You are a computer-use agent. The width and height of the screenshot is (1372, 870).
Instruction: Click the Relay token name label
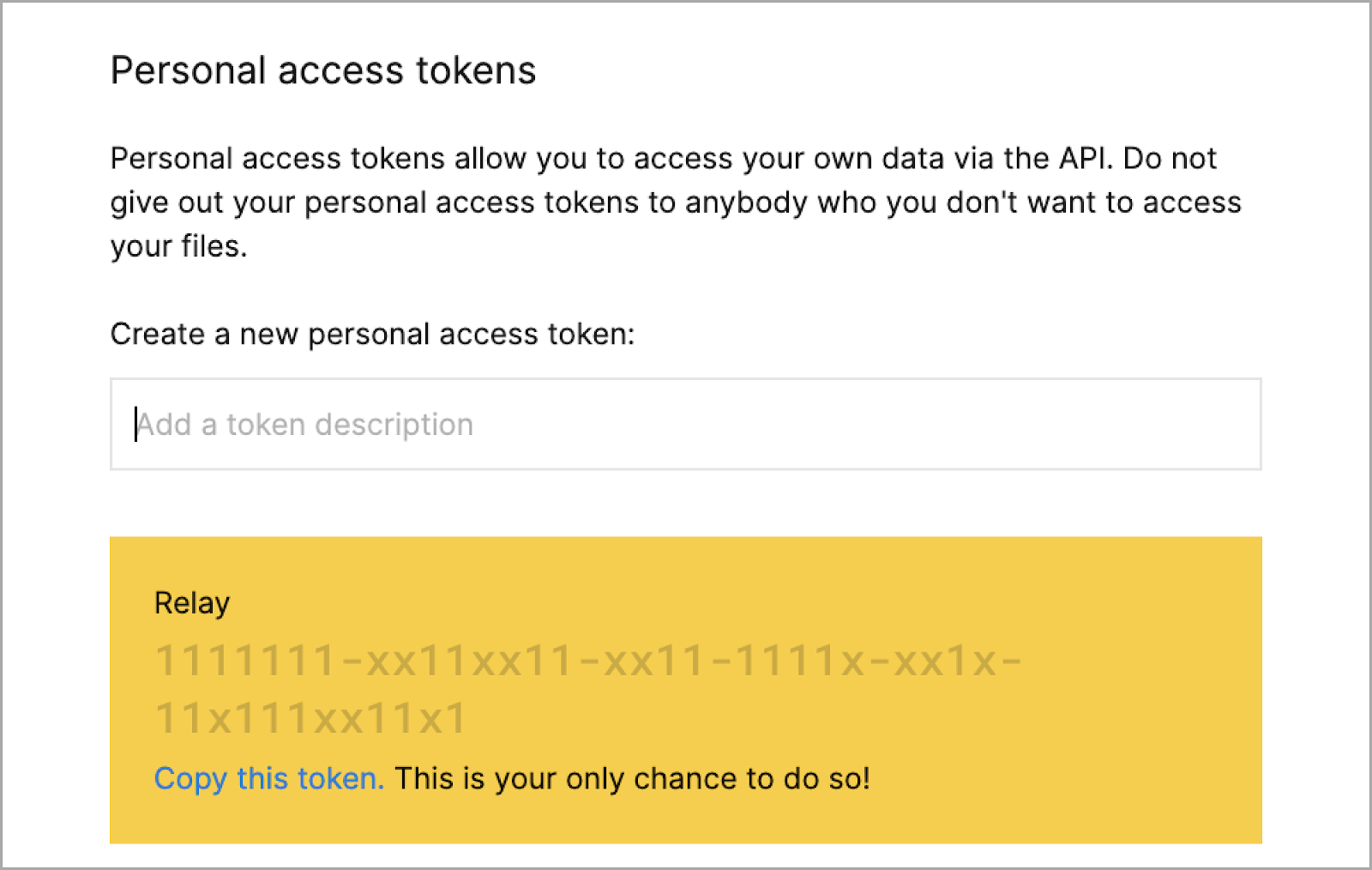[x=192, y=603]
